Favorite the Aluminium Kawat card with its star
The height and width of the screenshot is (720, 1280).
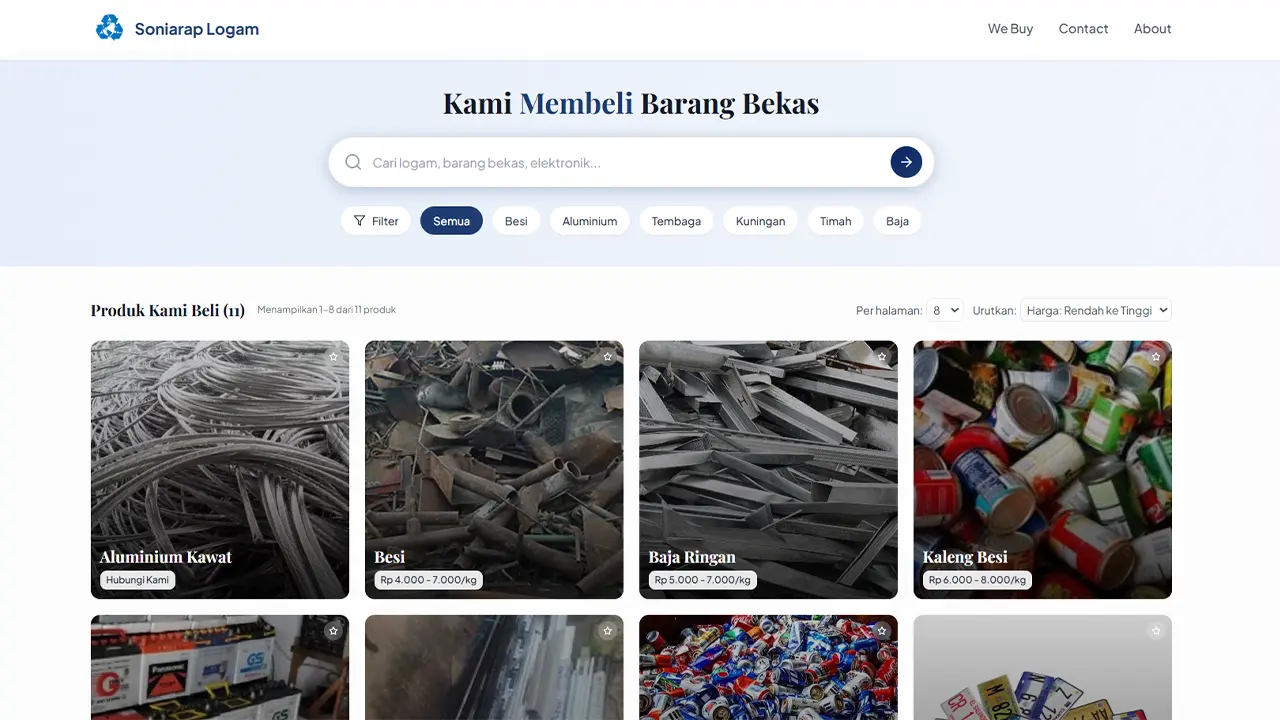pos(333,357)
